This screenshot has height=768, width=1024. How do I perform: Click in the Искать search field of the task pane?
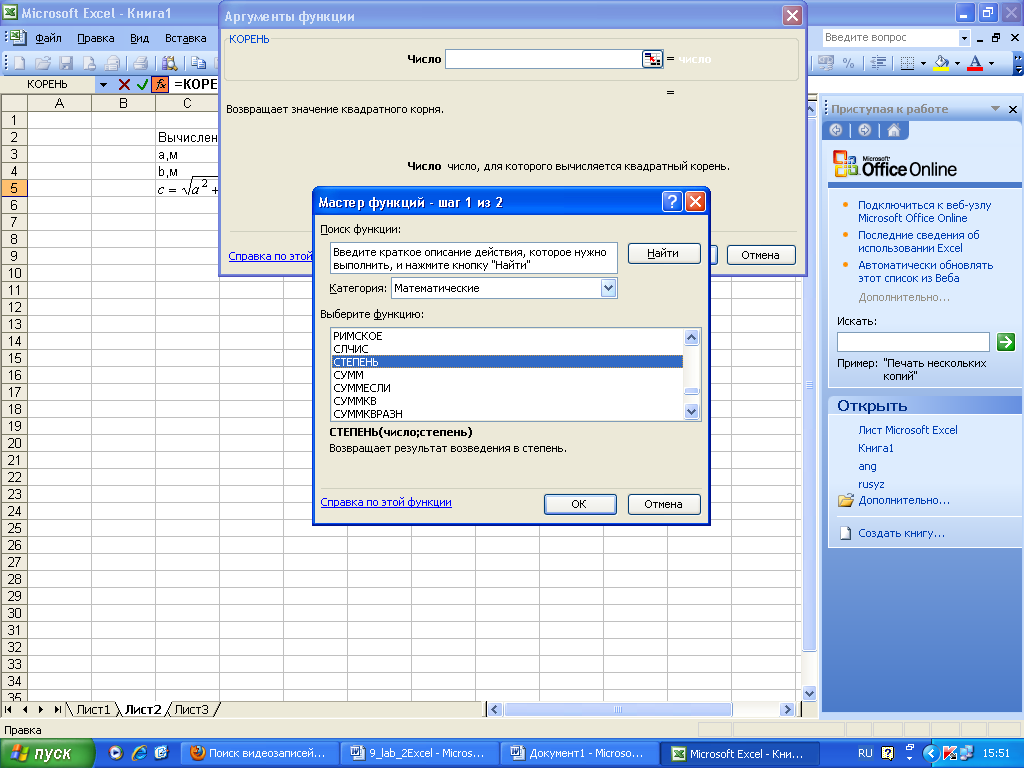point(913,341)
